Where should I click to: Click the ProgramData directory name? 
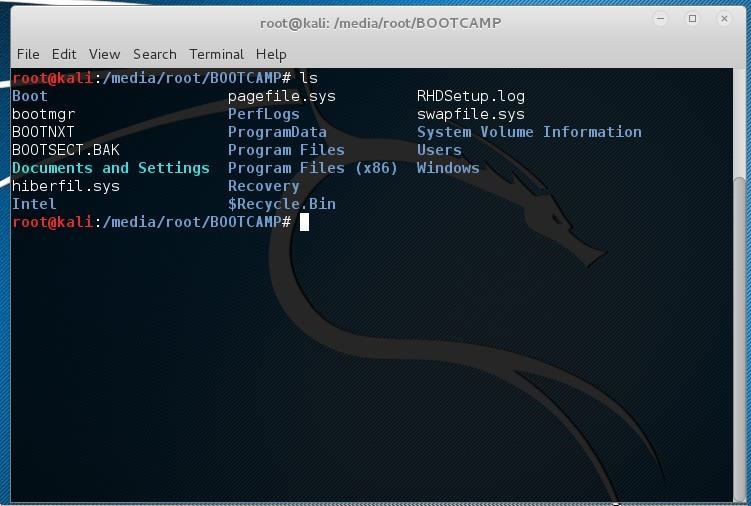tap(277, 132)
